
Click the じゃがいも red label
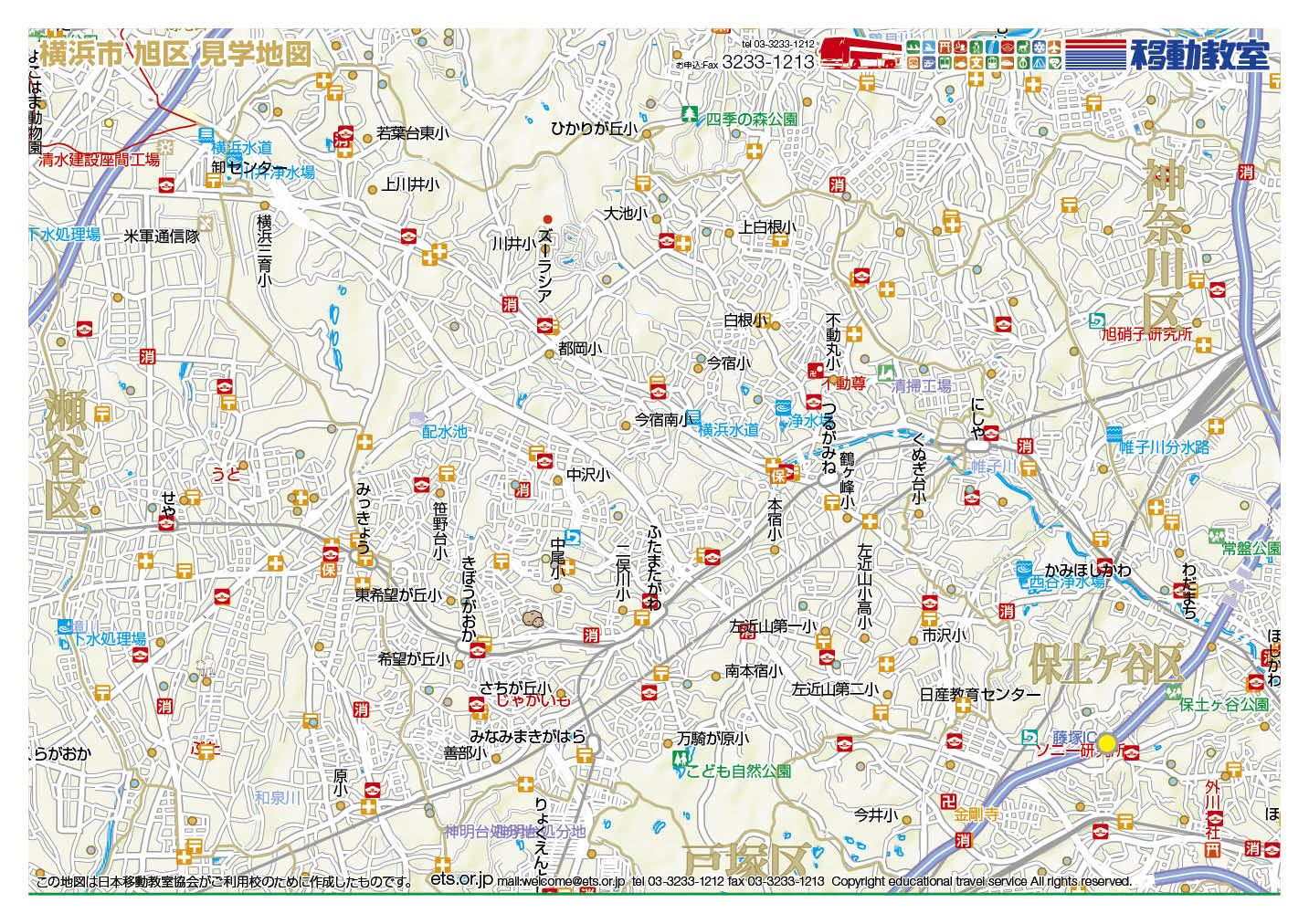click(533, 700)
